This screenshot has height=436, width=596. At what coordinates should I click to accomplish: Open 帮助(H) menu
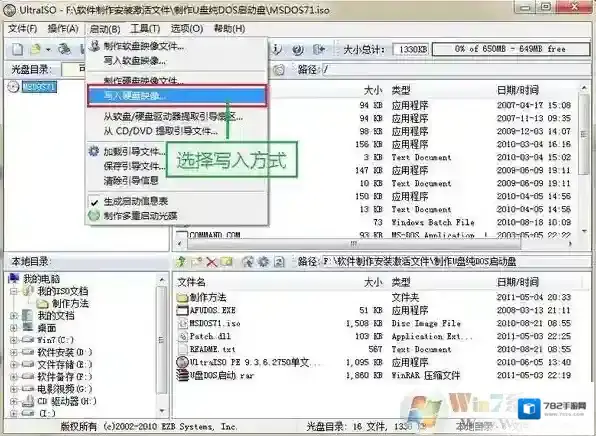point(229,29)
